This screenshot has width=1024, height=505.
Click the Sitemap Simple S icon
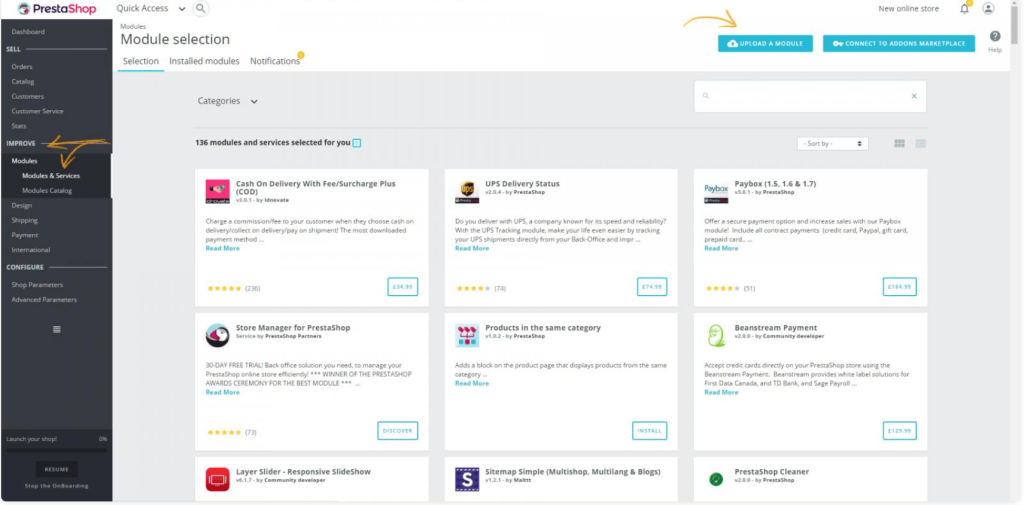(467, 479)
